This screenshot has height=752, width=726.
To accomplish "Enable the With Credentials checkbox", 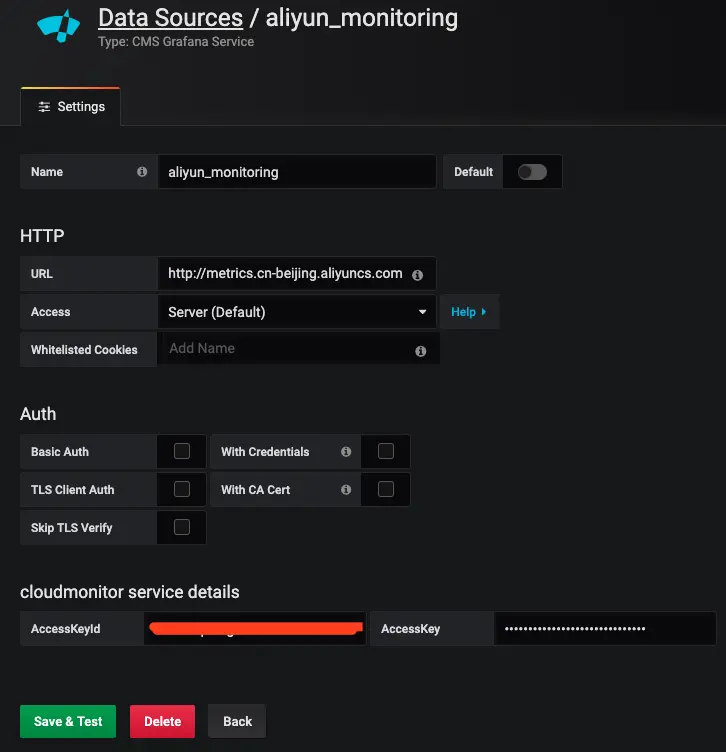I will (386, 451).
